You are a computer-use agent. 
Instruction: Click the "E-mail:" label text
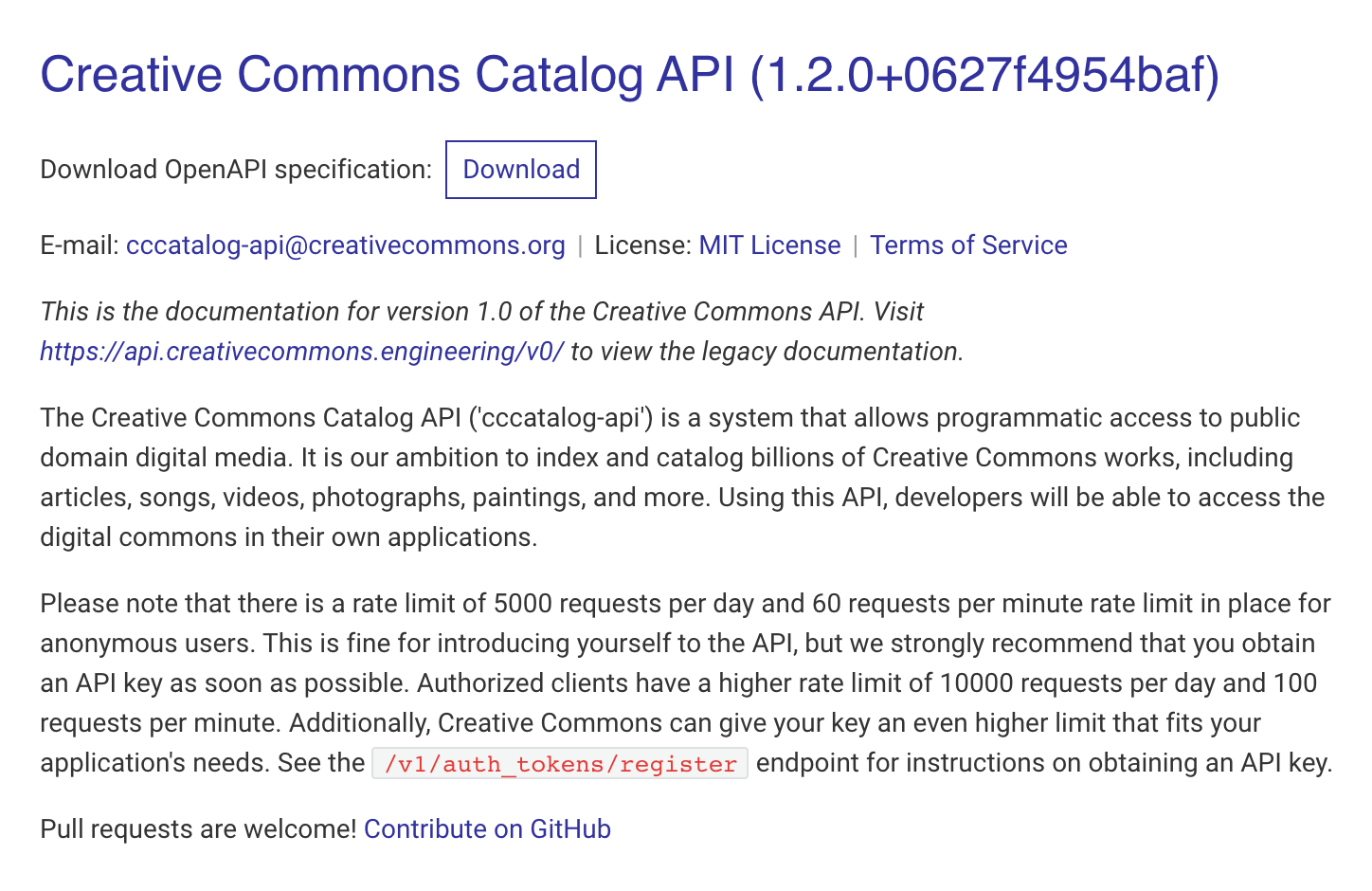[x=80, y=245]
